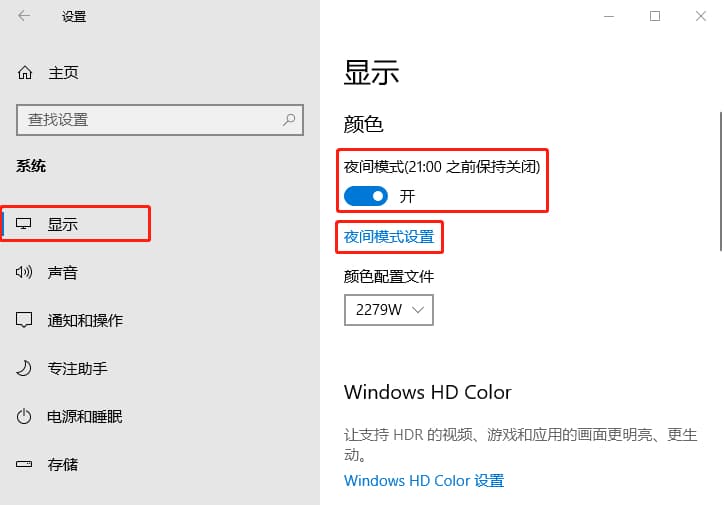Click the back arrow icon
724x505 pixels.
24,16
